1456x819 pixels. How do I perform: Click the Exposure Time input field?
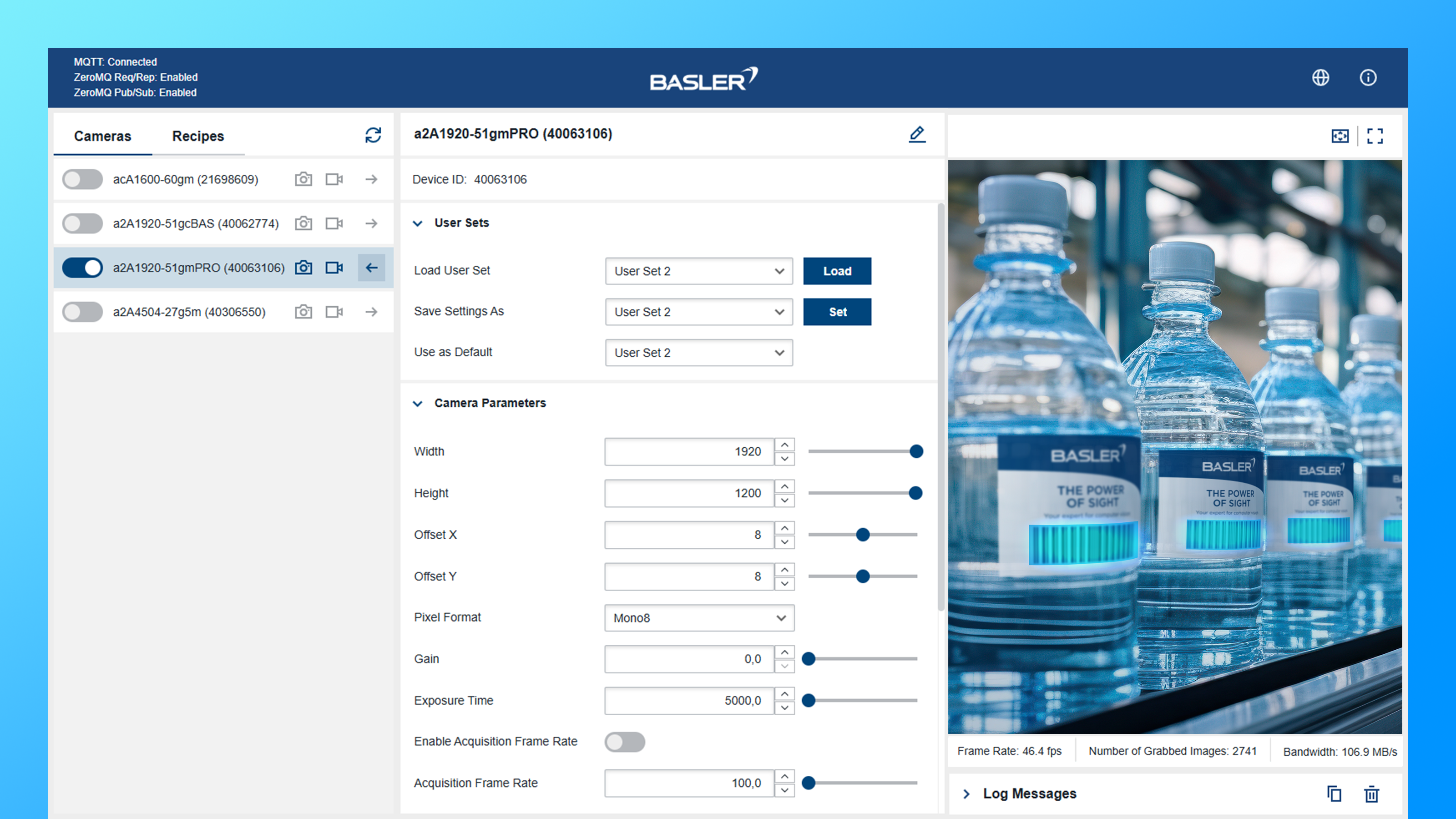[690, 700]
